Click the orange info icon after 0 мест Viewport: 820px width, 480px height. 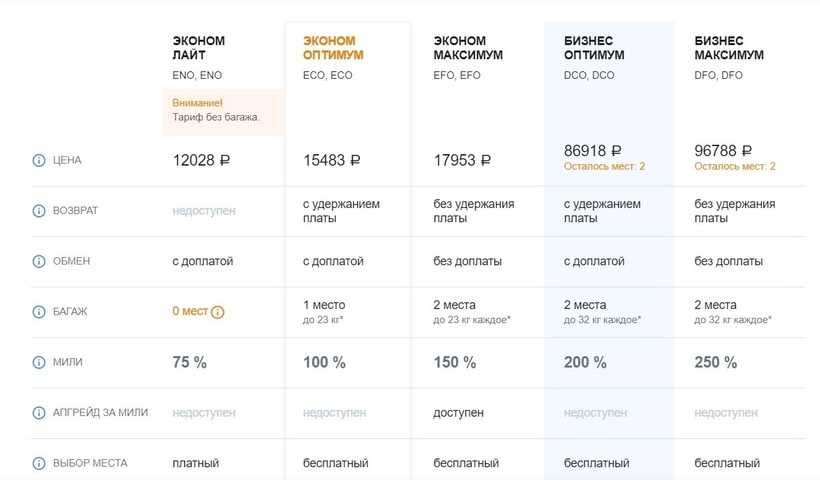point(218,312)
